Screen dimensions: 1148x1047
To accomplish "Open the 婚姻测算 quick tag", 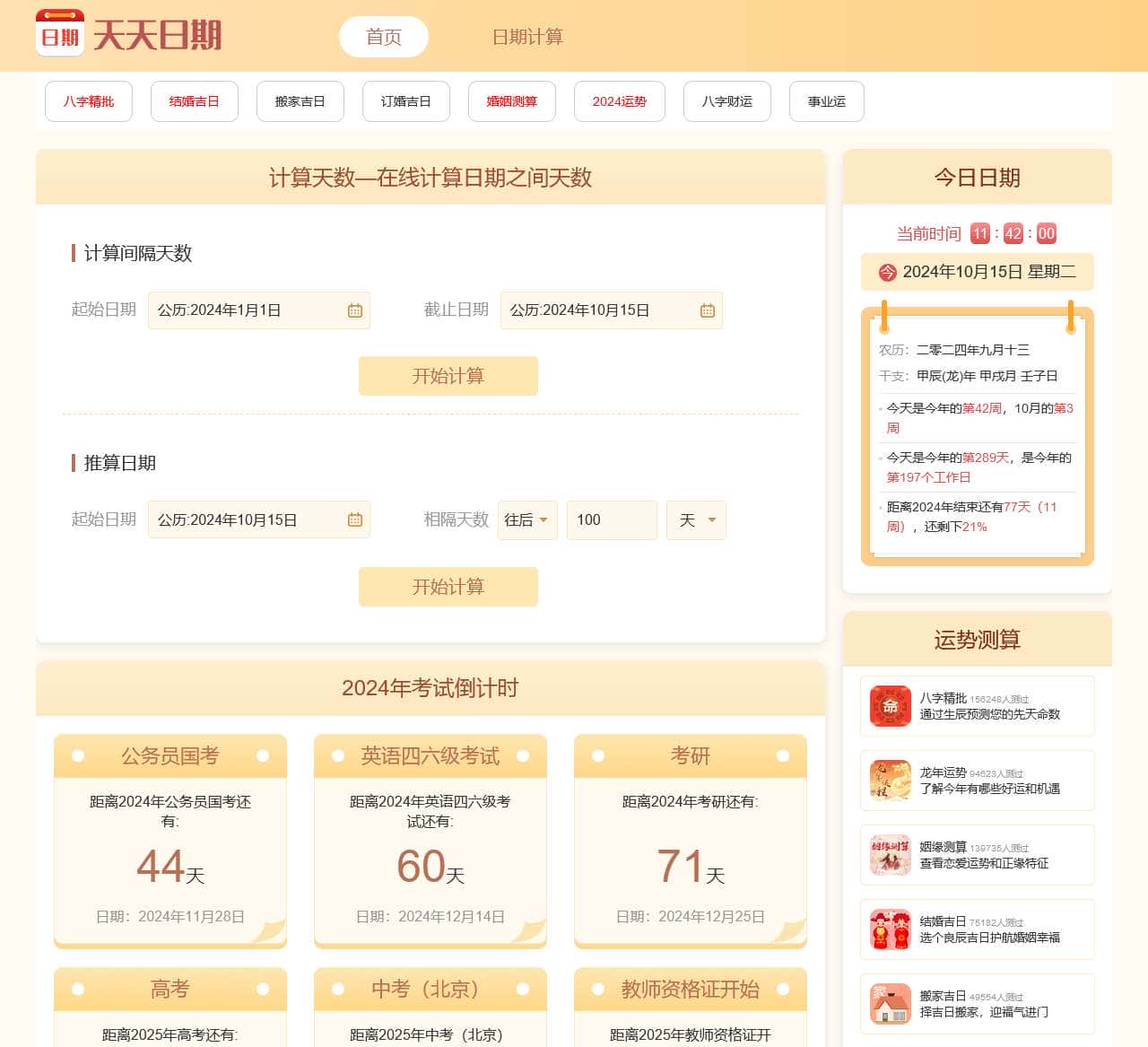I will 511,101.
